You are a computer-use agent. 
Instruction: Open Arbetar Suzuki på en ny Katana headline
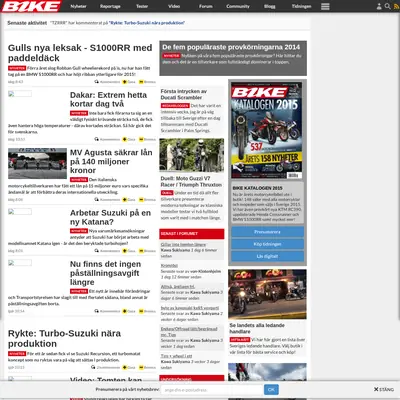coord(110,217)
